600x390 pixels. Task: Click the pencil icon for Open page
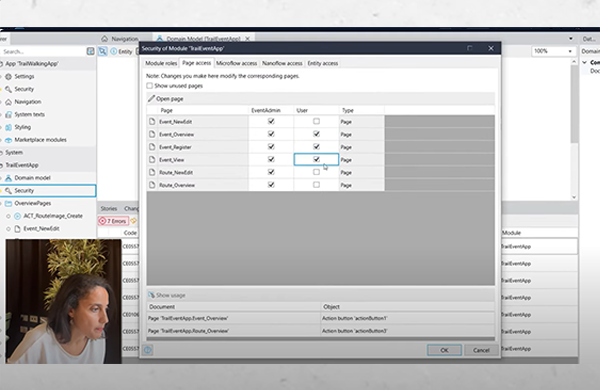point(152,99)
